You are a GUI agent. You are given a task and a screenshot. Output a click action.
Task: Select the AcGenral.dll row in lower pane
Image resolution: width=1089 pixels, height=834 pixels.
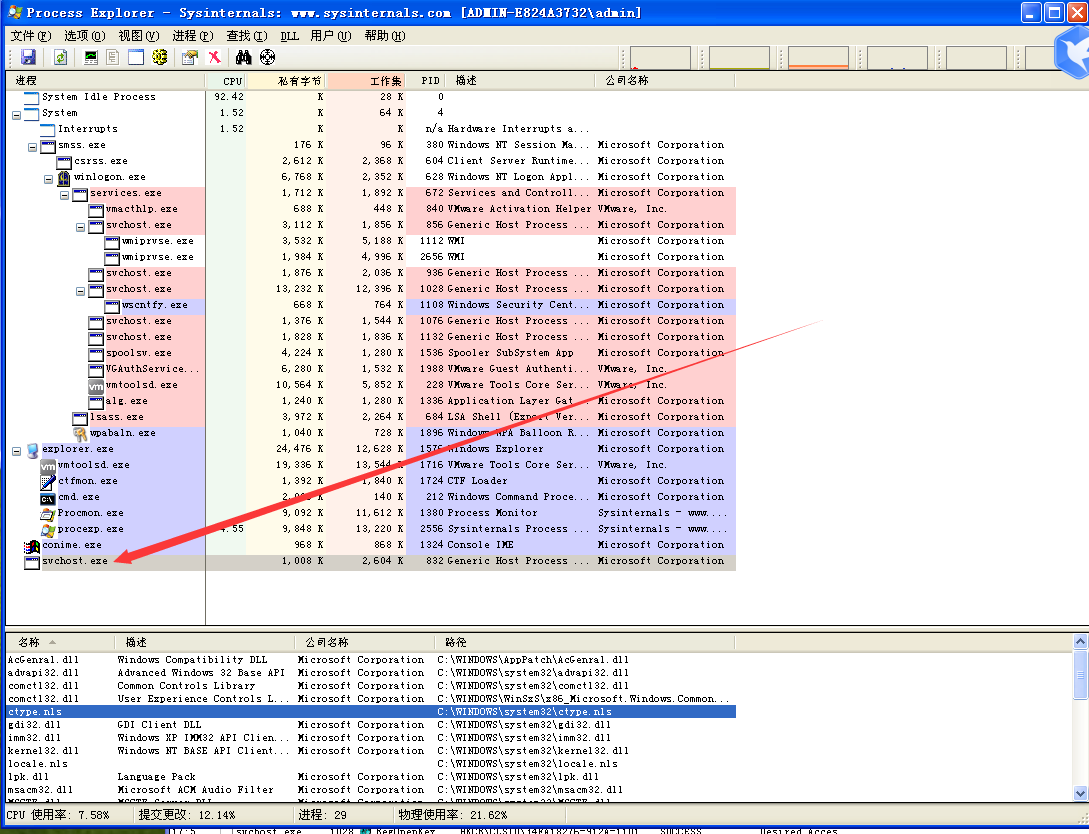(371, 660)
